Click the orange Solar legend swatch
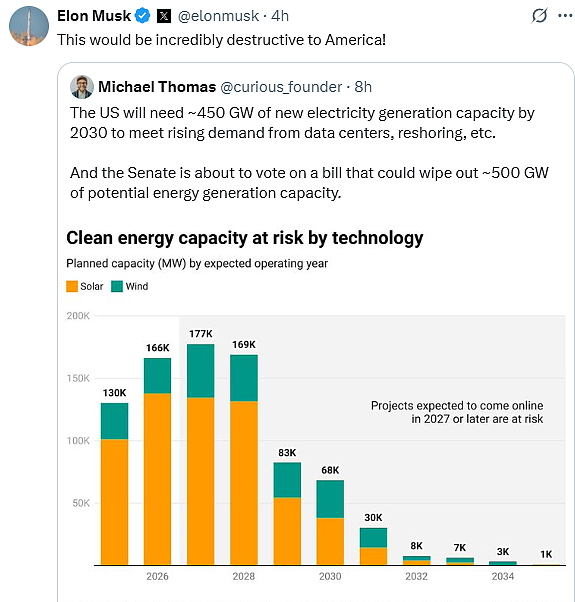Viewport: 575px width, 602px height. [x=72, y=286]
